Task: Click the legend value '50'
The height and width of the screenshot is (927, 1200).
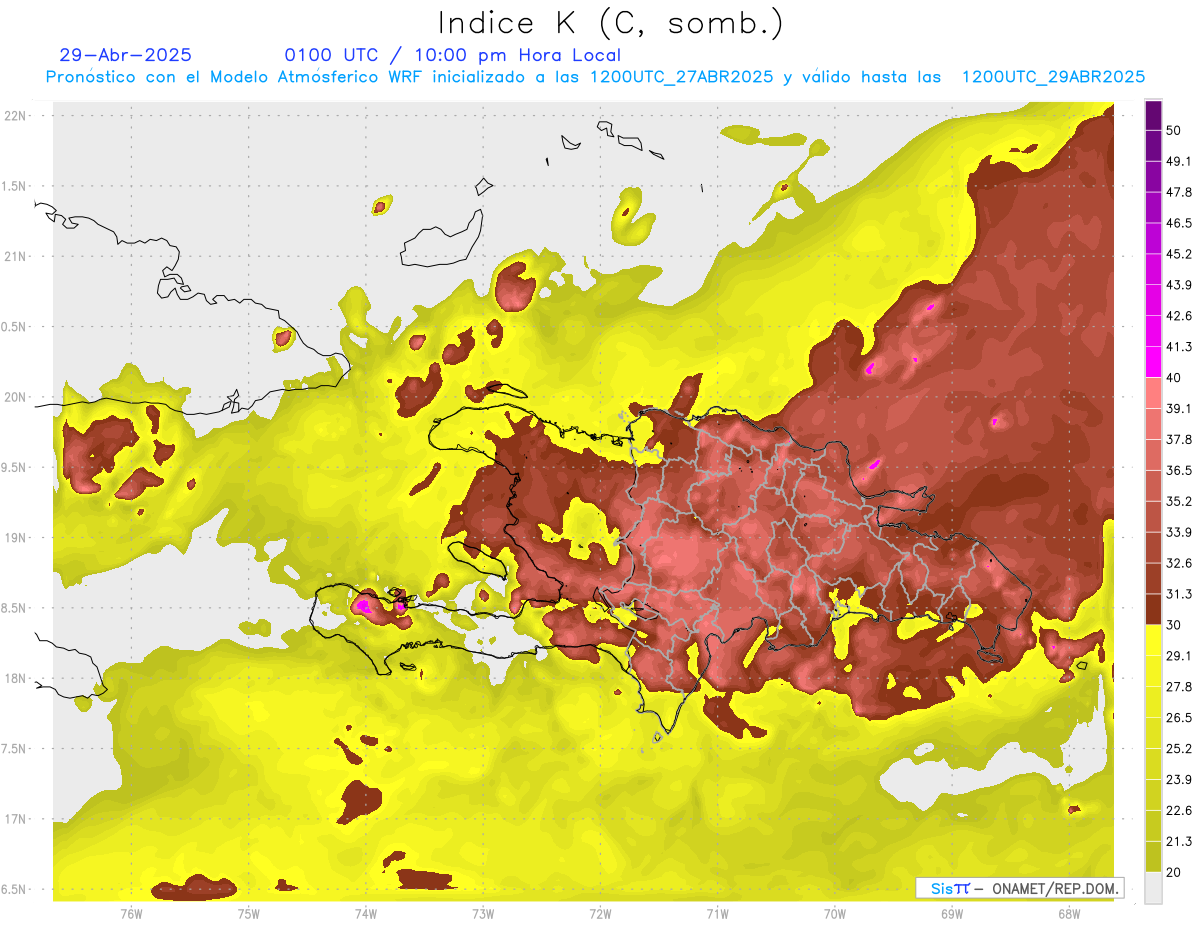Action: click(1174, 130)
